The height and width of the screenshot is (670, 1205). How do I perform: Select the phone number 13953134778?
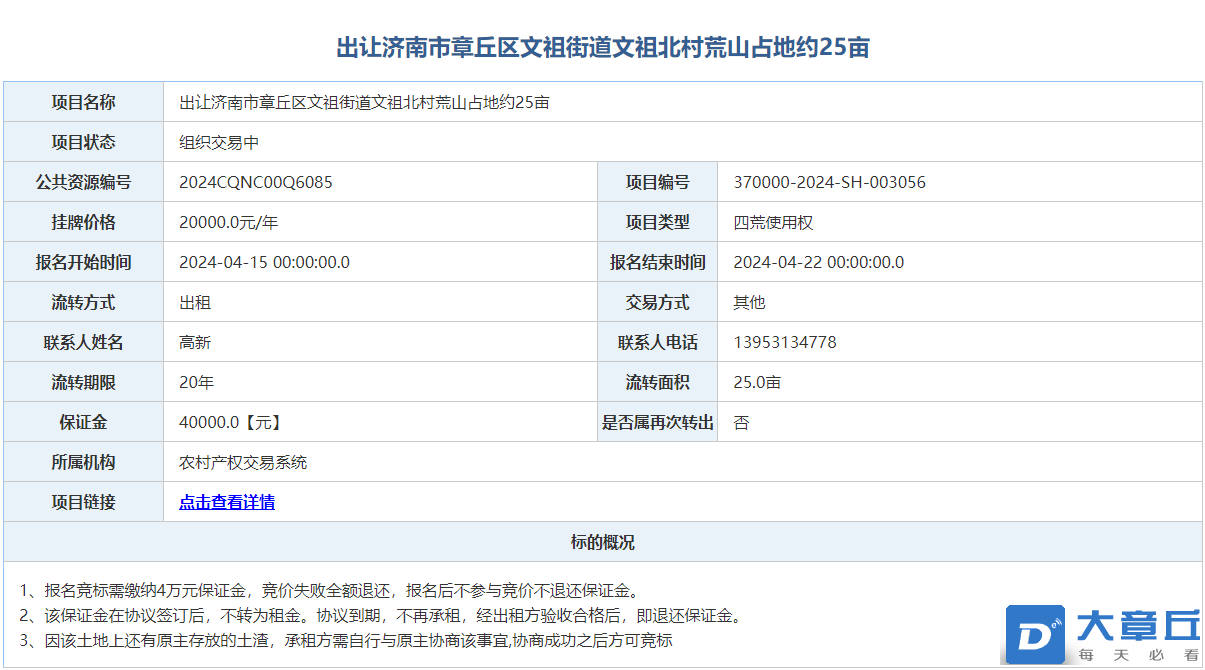pyautogui.click(x=785, y=342)
